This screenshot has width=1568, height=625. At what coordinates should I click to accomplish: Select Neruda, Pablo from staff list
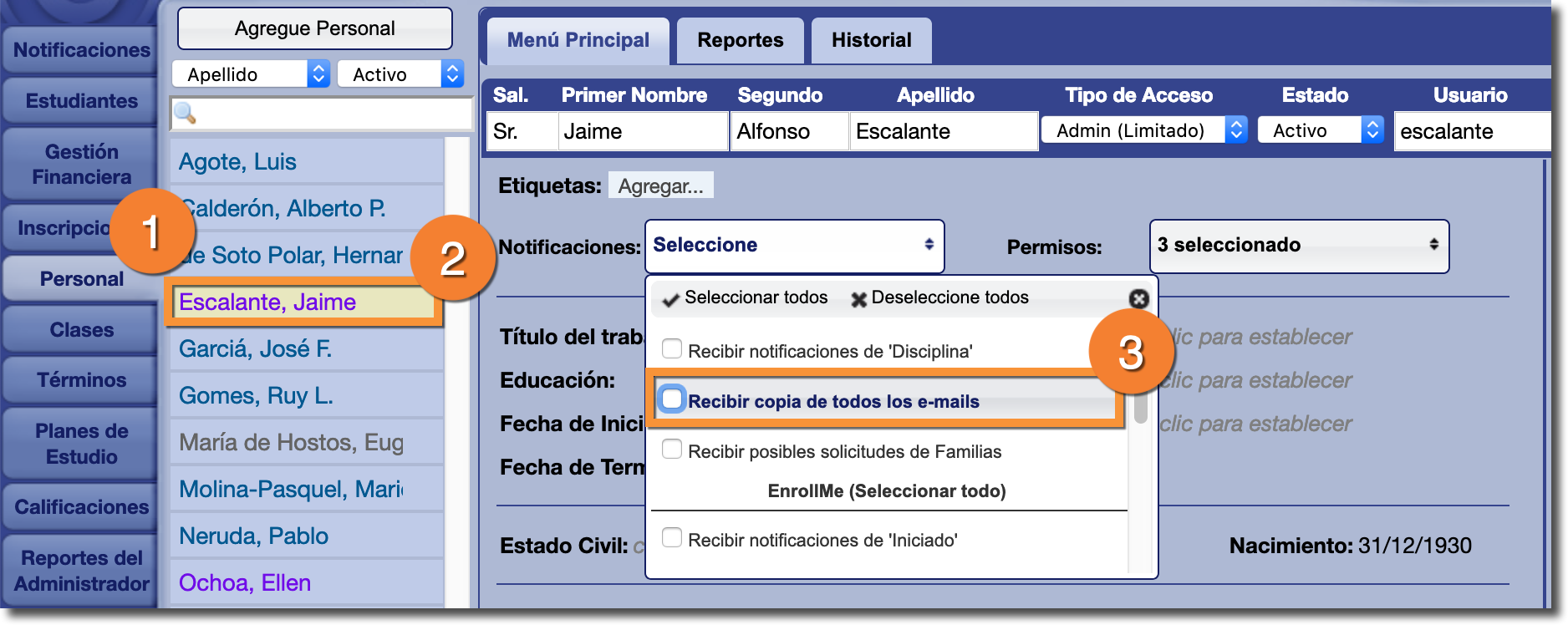coord(254,536)
